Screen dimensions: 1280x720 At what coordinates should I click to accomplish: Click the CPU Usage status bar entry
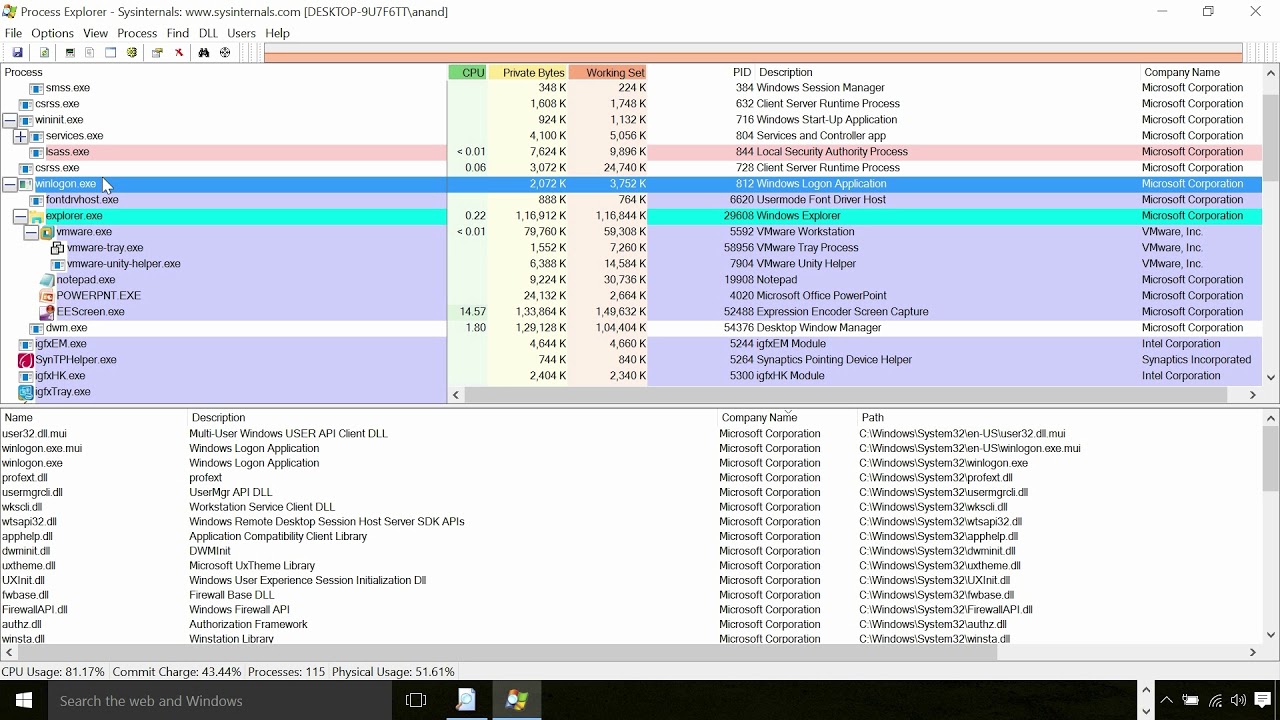pos(54,672)
